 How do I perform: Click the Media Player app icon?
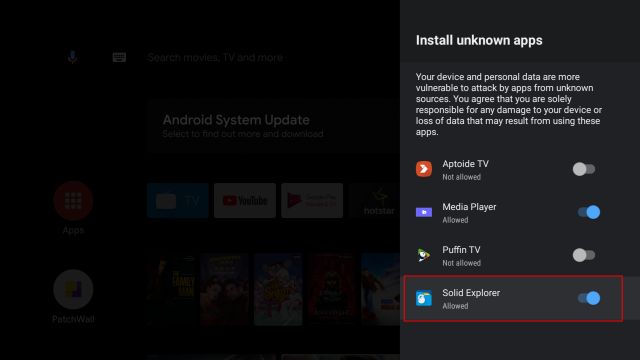424,212
